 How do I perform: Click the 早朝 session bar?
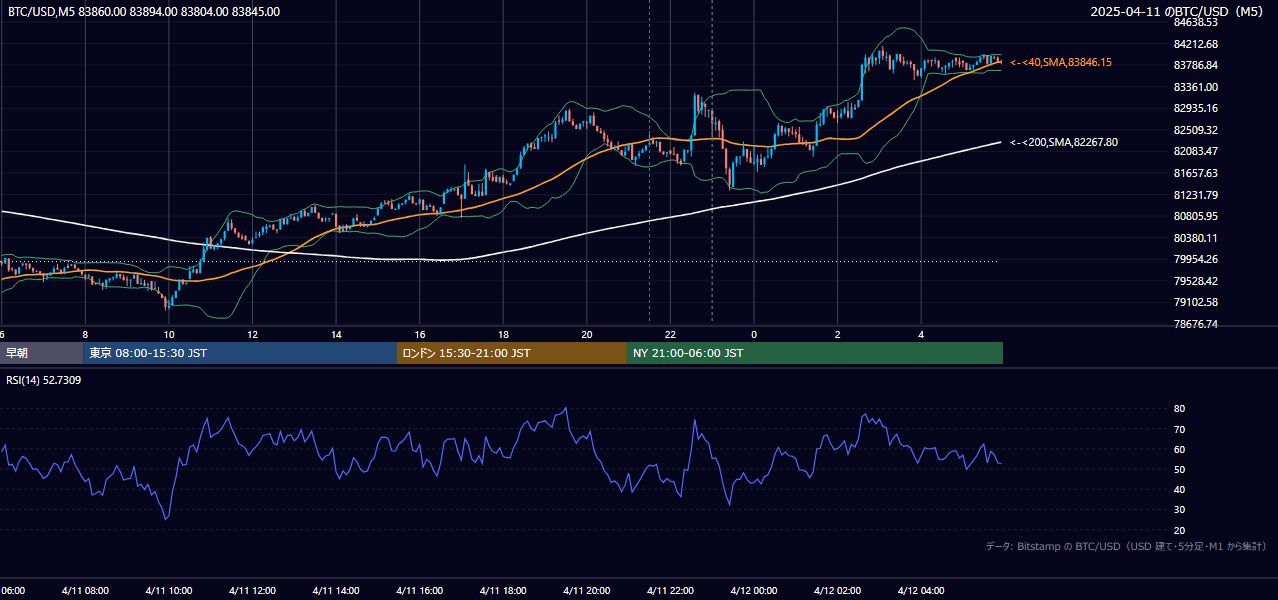[42, 353]
